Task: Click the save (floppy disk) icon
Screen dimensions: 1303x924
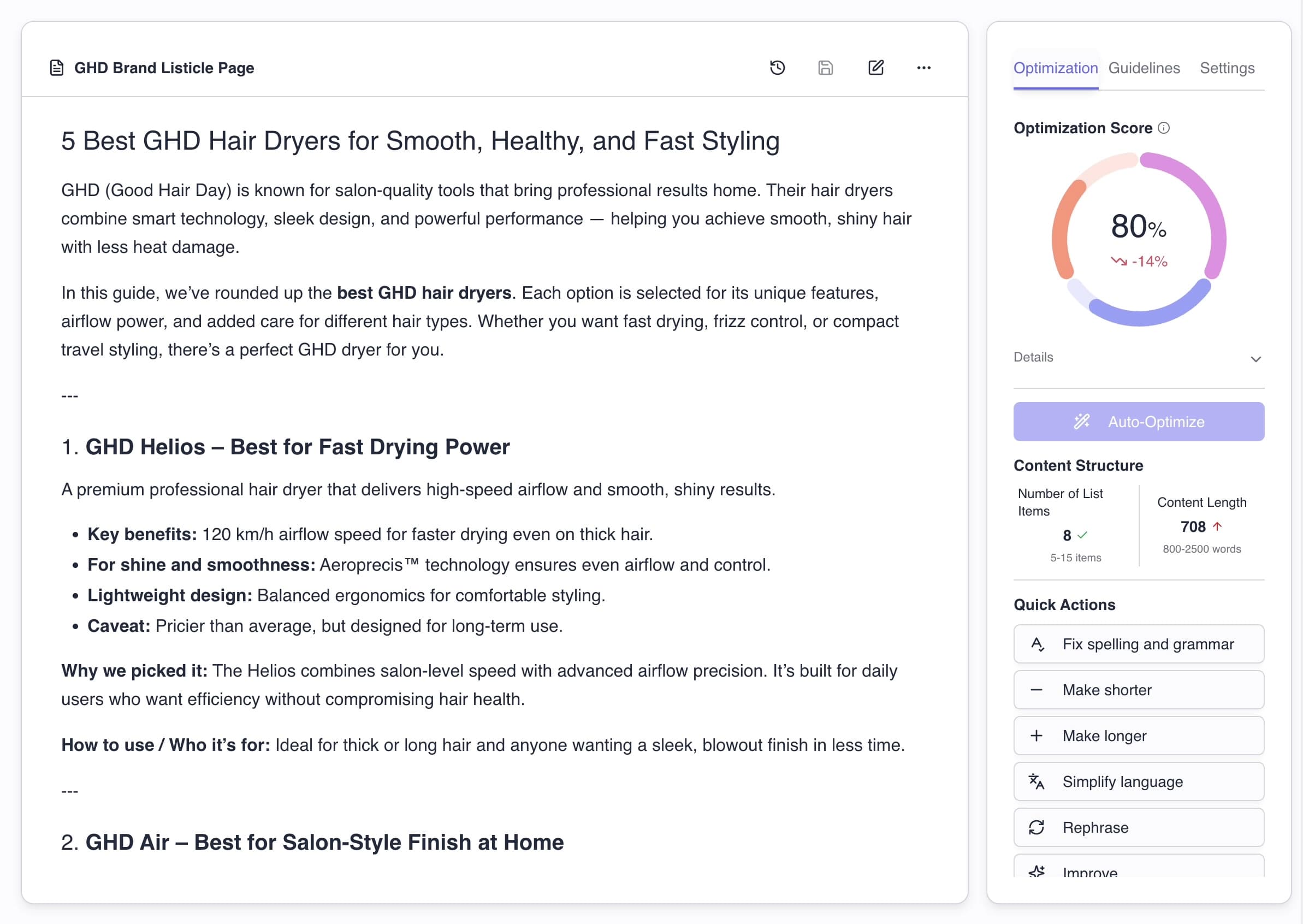Action: tap(826, 68)
